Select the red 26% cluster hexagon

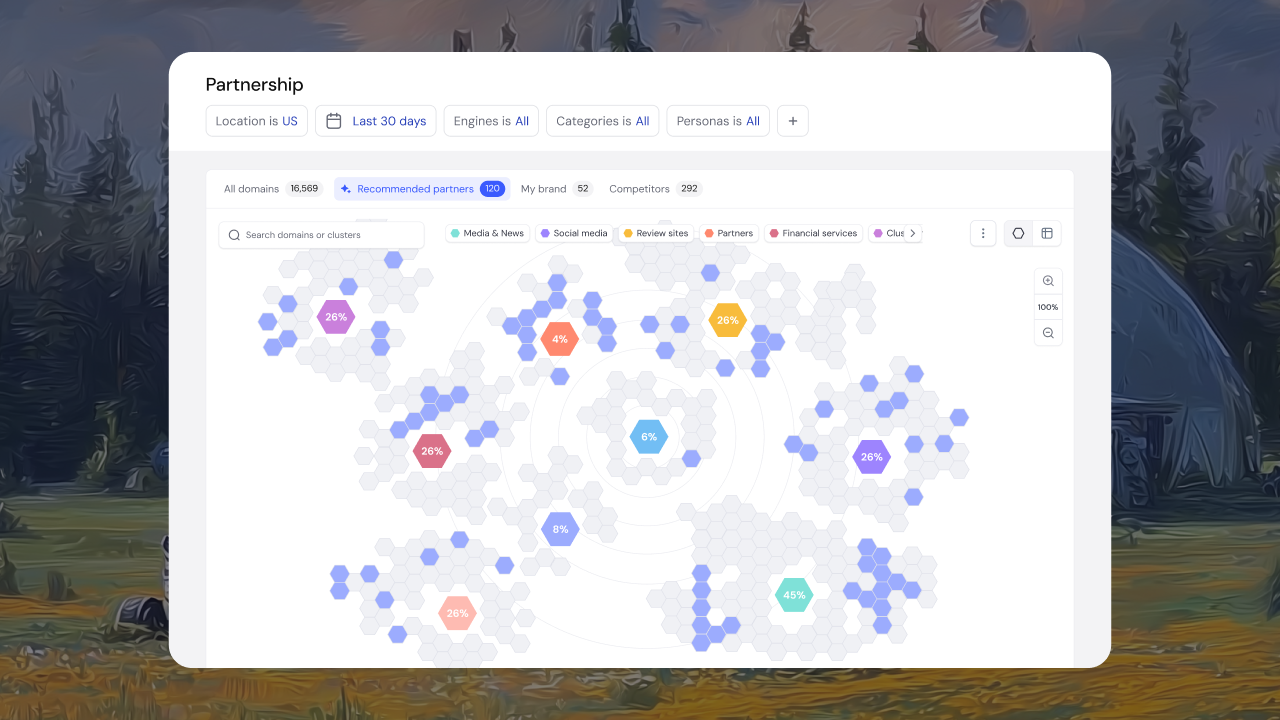coord(432,451)
